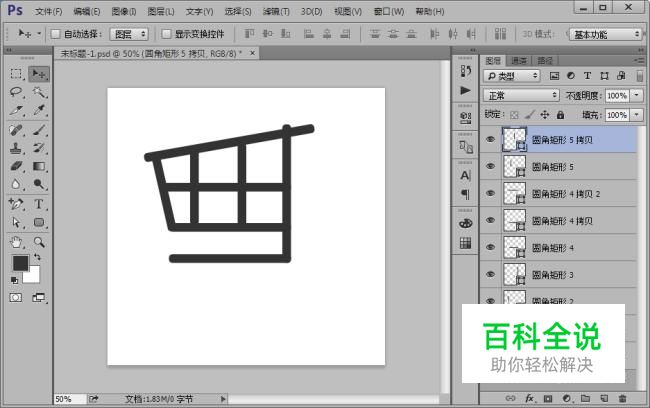Select the Rounded Rectangle shape tool

click(39, 223)
